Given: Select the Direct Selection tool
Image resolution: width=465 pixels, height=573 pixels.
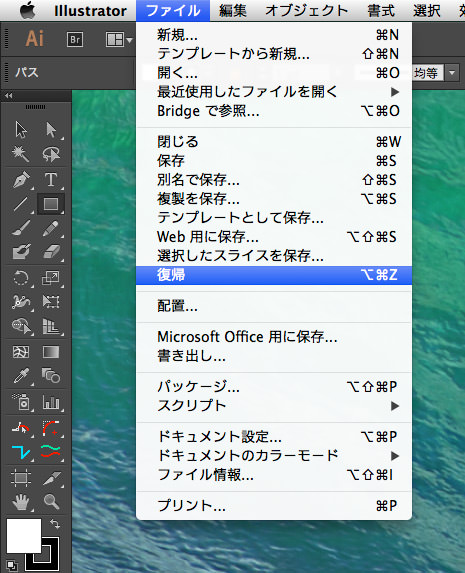Looking at the screenshot, I should 51,130.
